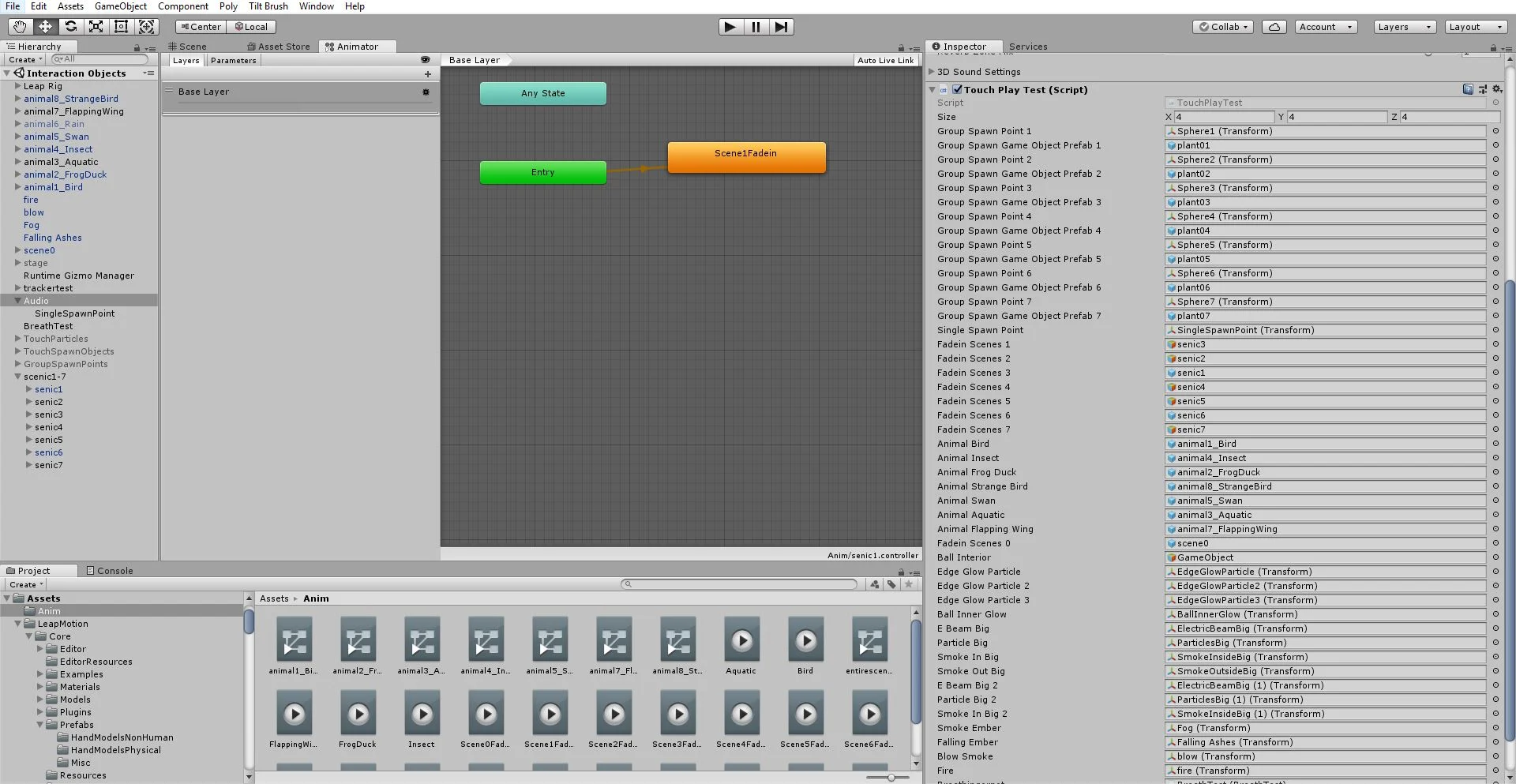This screenshot has width=1516, height=784.
Task: Toggle animator parameters panel visibility eye
Action: pos(425,60)
